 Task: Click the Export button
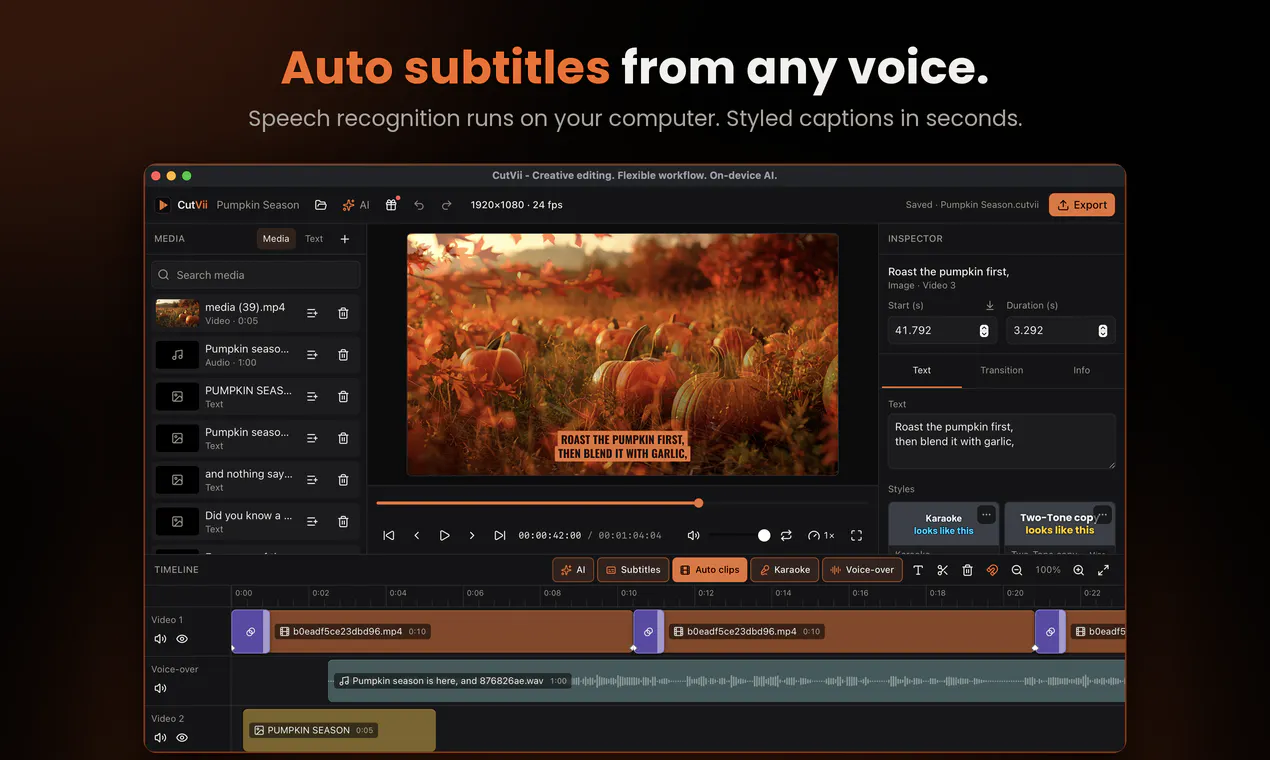coord(1082,205)
